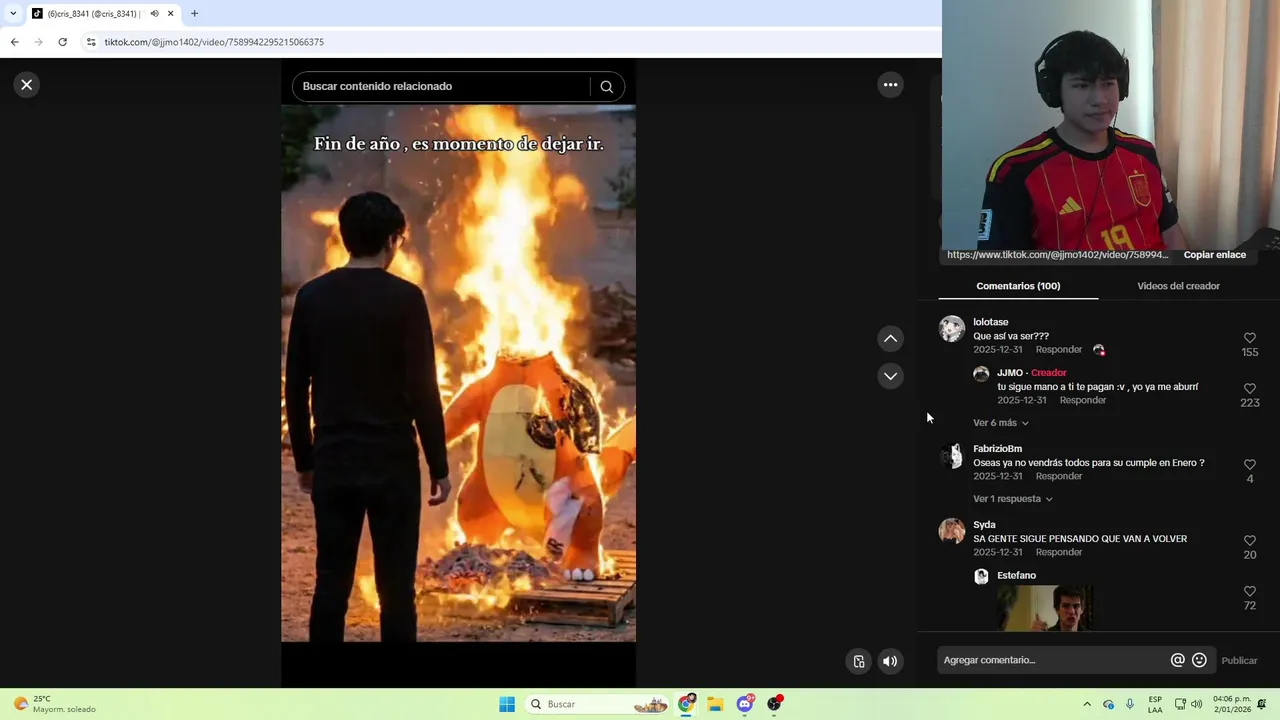Click the browser back arrow

14,42
